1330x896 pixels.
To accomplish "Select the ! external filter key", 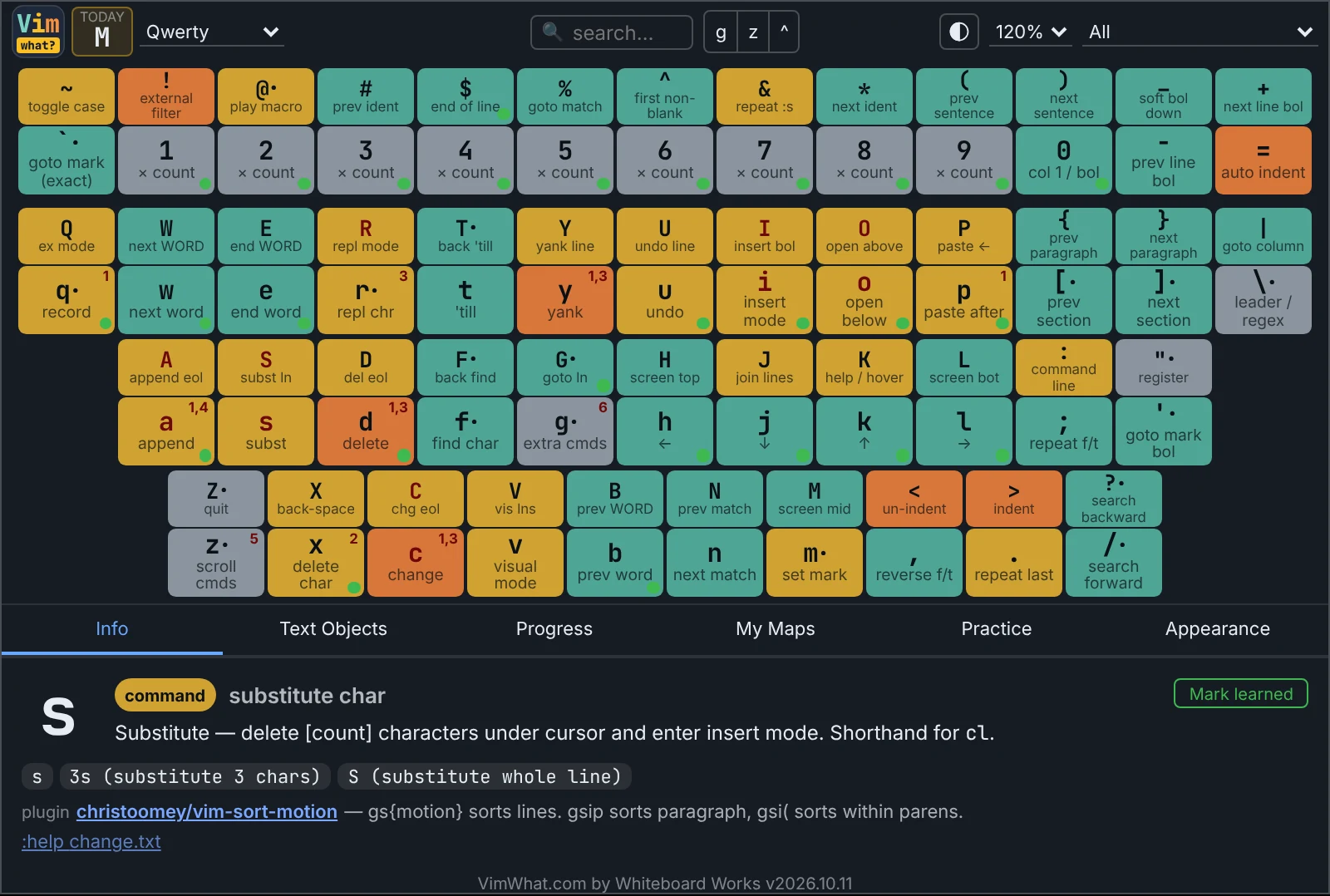I will tap(166, 96).
